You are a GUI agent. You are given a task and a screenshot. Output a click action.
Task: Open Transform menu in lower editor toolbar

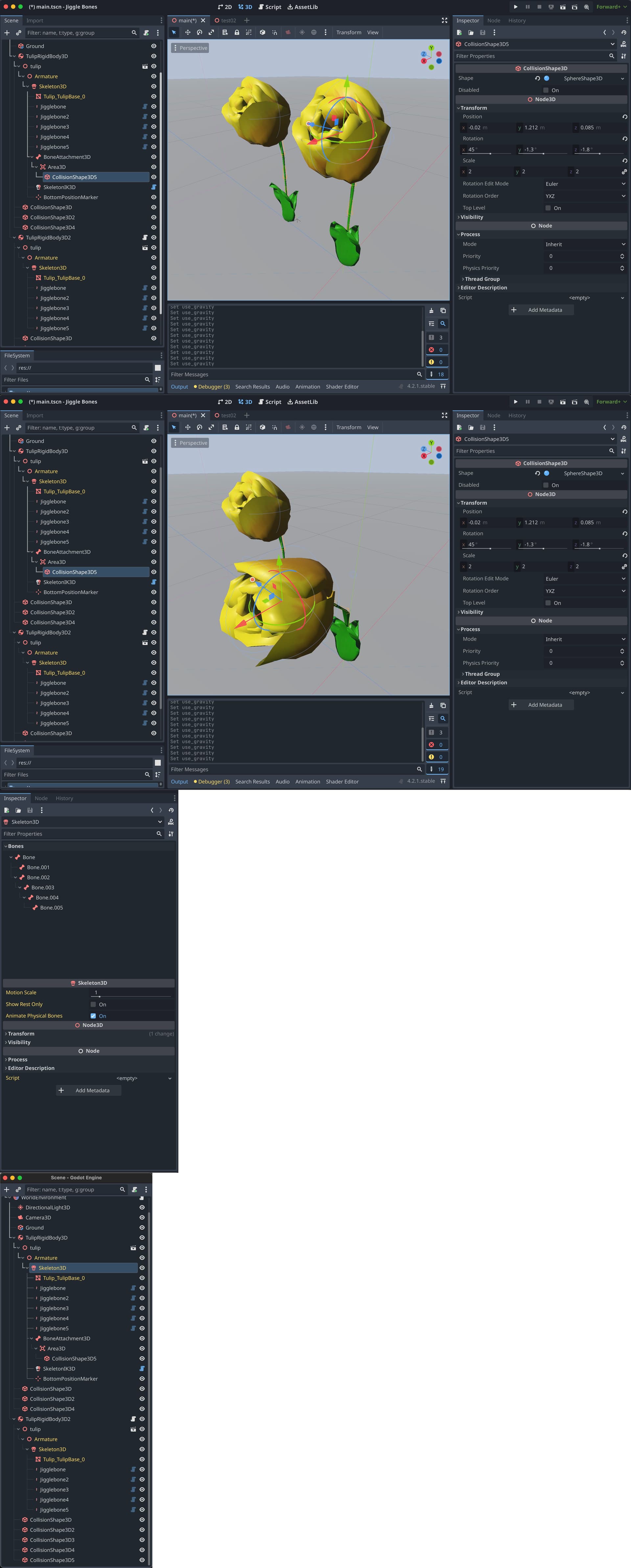(349, 427)
